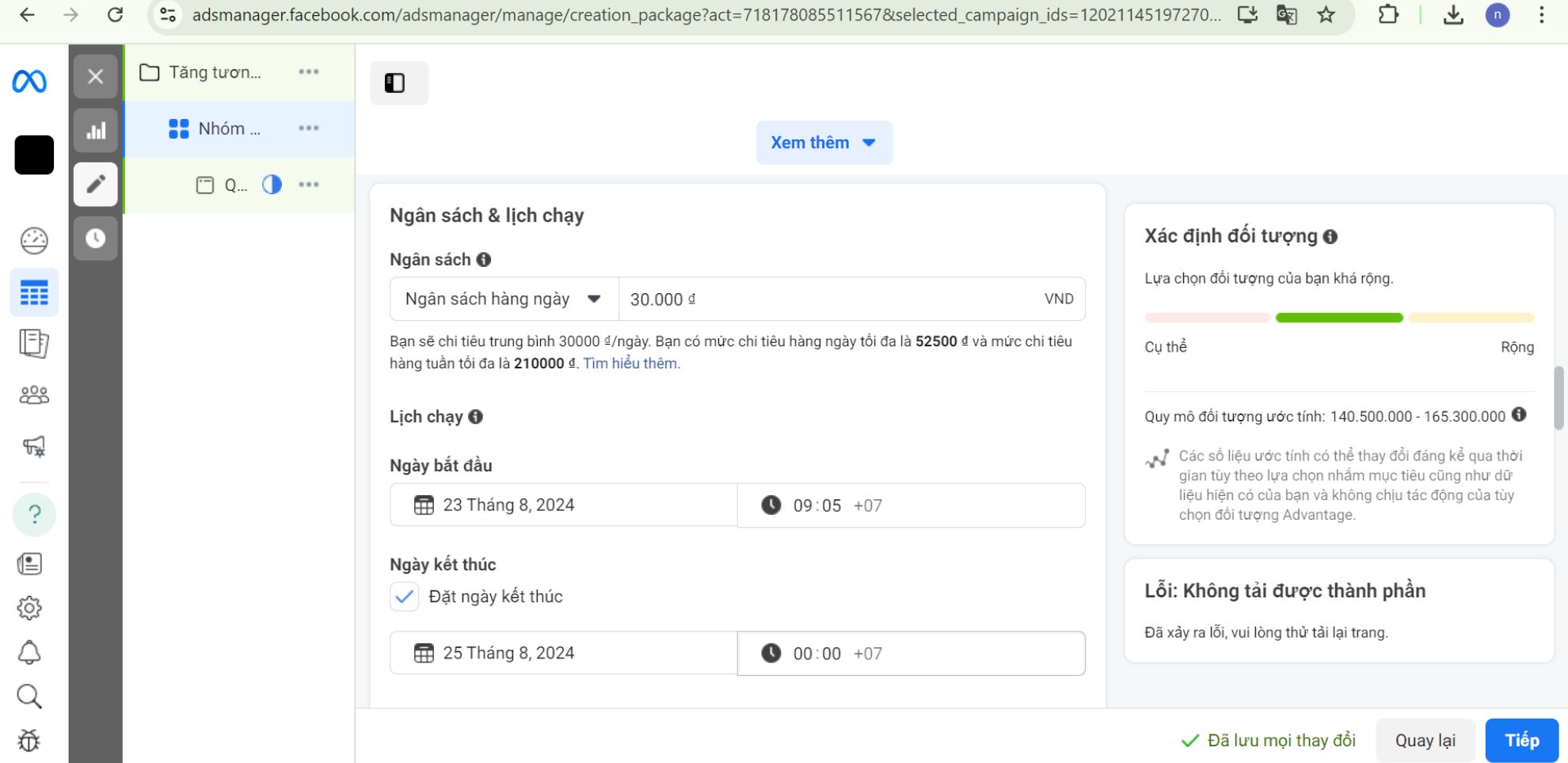Click the address bar URL
This screenshot has height=763, width=1568.
tap(706, 15)
